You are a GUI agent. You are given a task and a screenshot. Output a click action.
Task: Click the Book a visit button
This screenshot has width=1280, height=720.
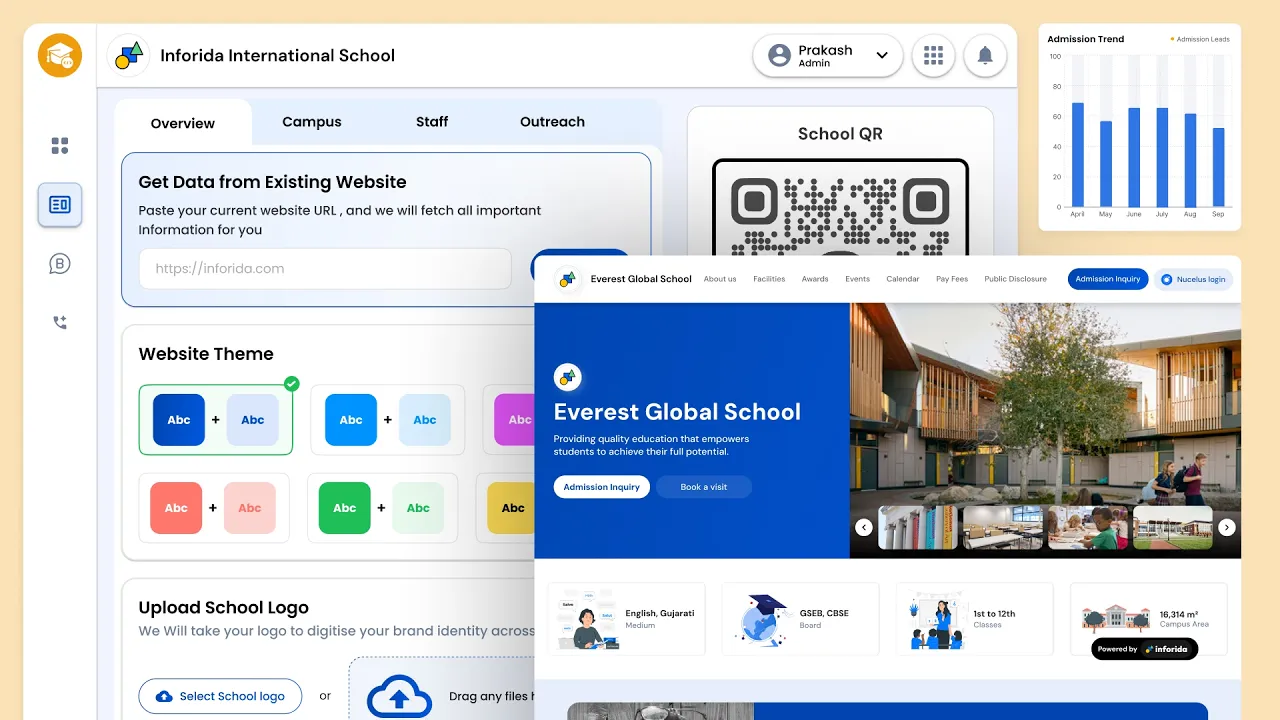click(704, 487)
